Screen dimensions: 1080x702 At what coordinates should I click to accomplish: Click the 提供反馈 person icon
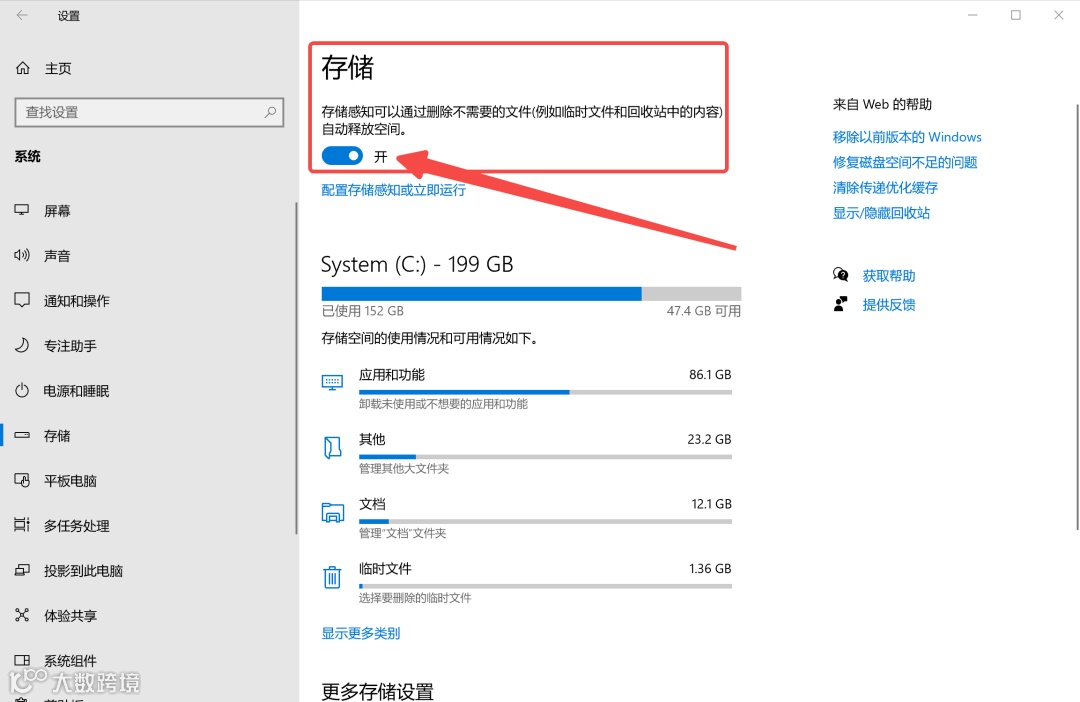[x=840, y=304]
